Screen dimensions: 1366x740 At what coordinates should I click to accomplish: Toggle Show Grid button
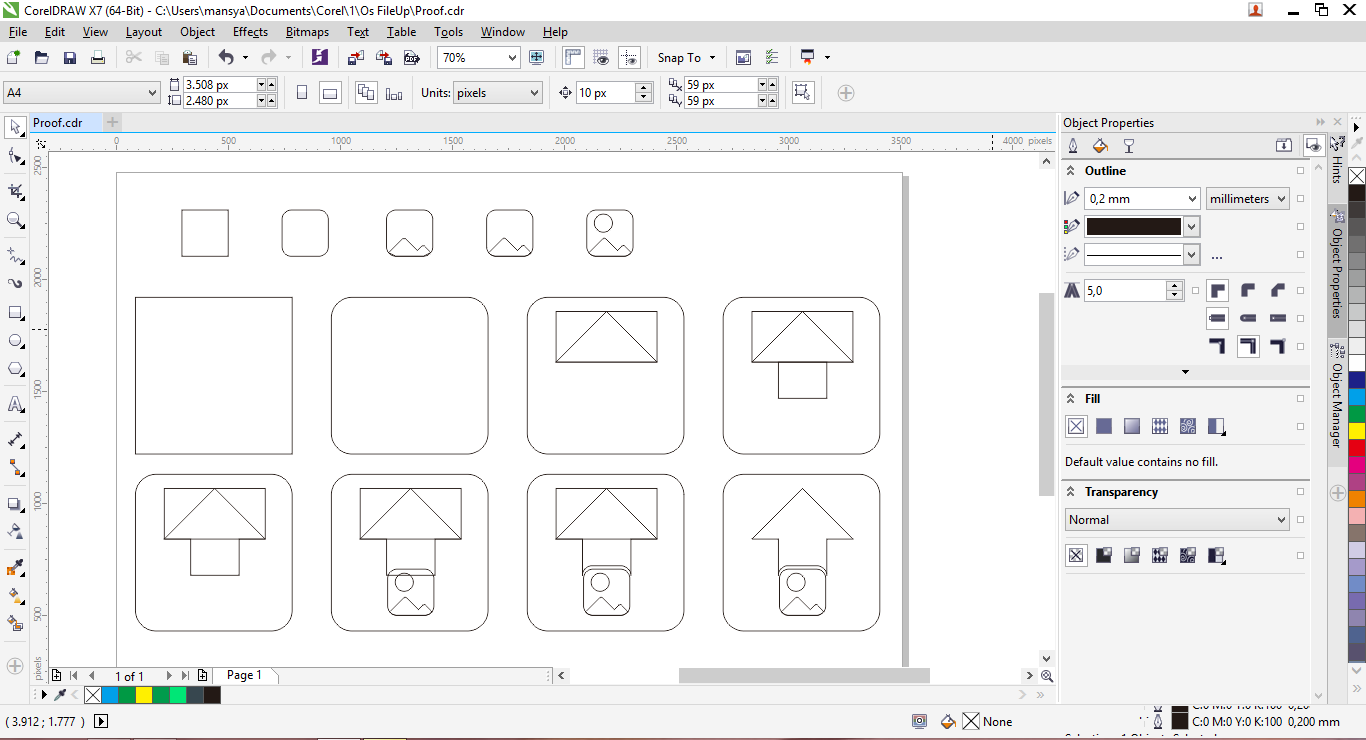tap(601, 58)
